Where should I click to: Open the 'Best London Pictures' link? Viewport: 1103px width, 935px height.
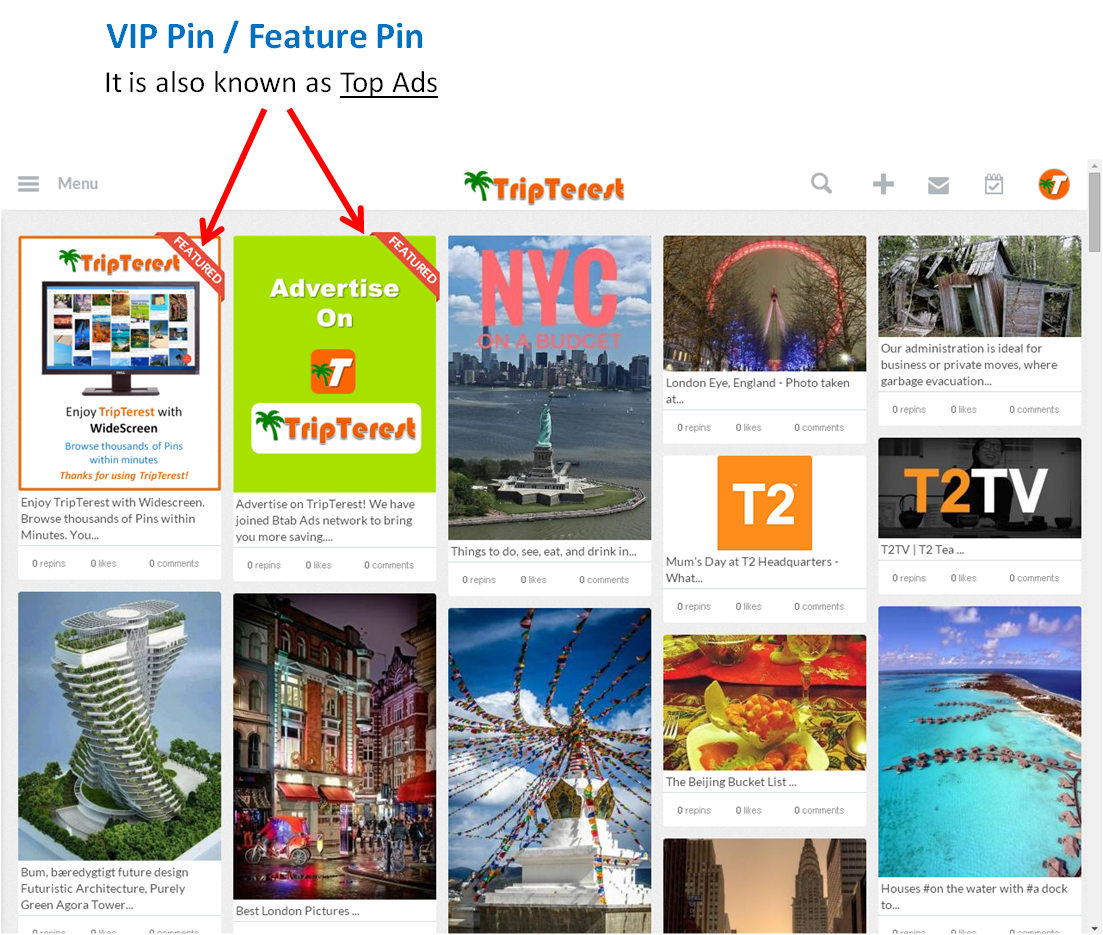[x=298, y=911]
